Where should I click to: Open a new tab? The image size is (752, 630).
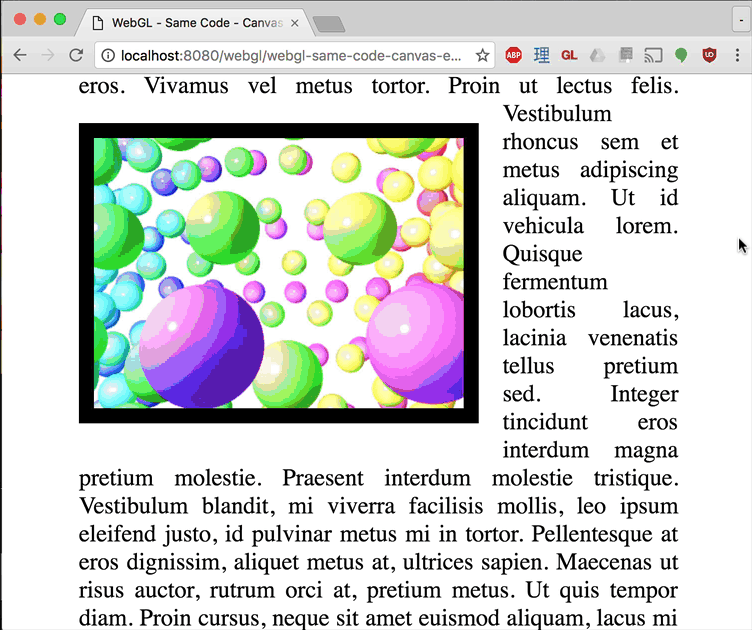click(x=328, y=24)
